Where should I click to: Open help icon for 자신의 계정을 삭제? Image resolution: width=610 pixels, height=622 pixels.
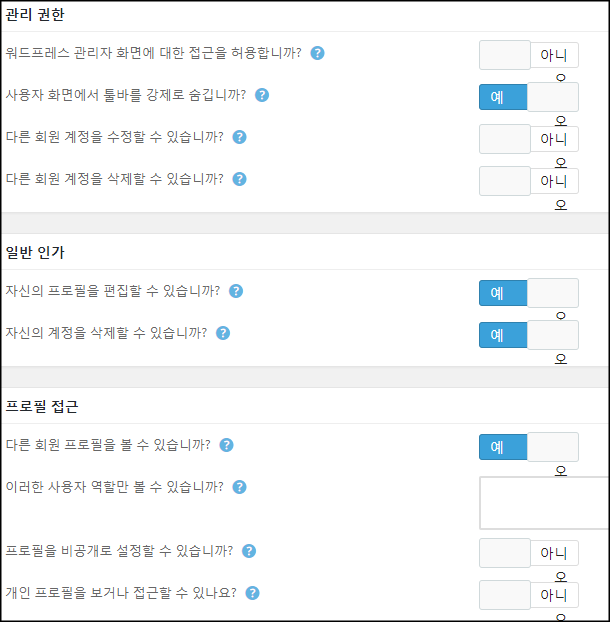[x=223, y=333]
